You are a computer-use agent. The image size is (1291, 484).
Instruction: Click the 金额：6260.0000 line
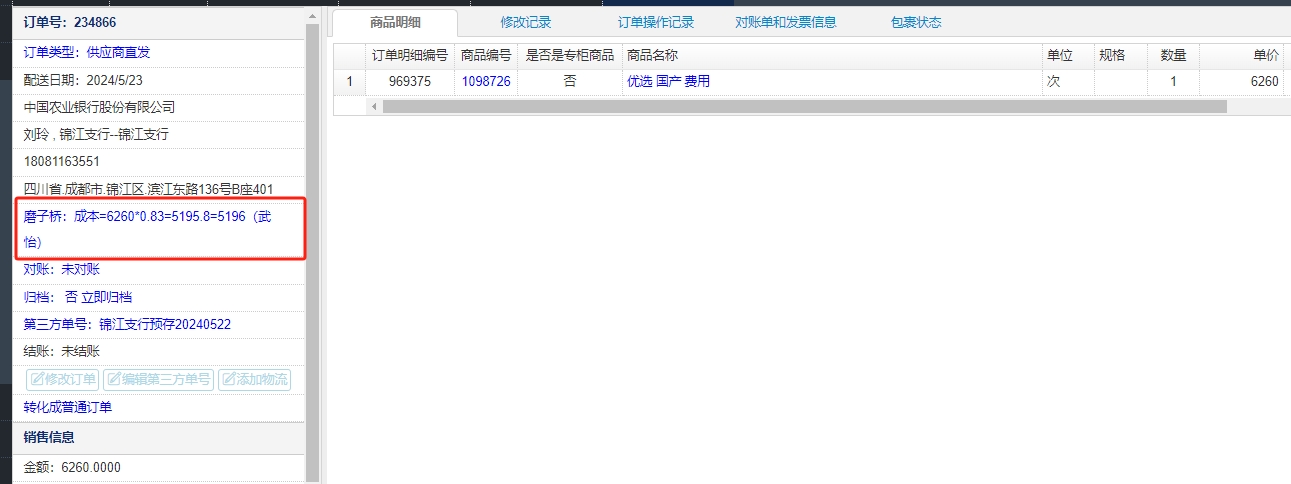(x=71, y=467)
